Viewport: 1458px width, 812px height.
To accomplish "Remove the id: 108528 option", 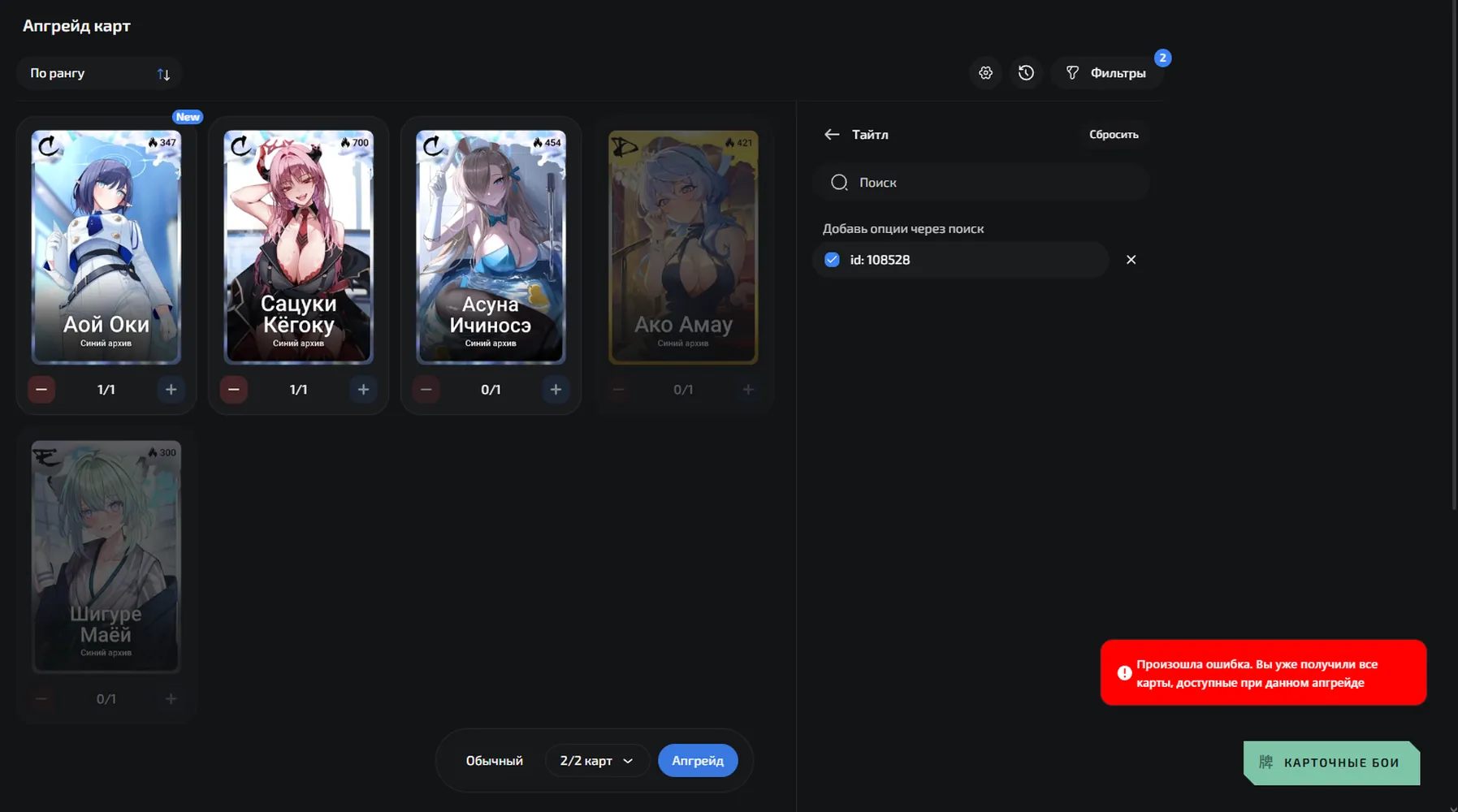I will (x=1131, y=260).
